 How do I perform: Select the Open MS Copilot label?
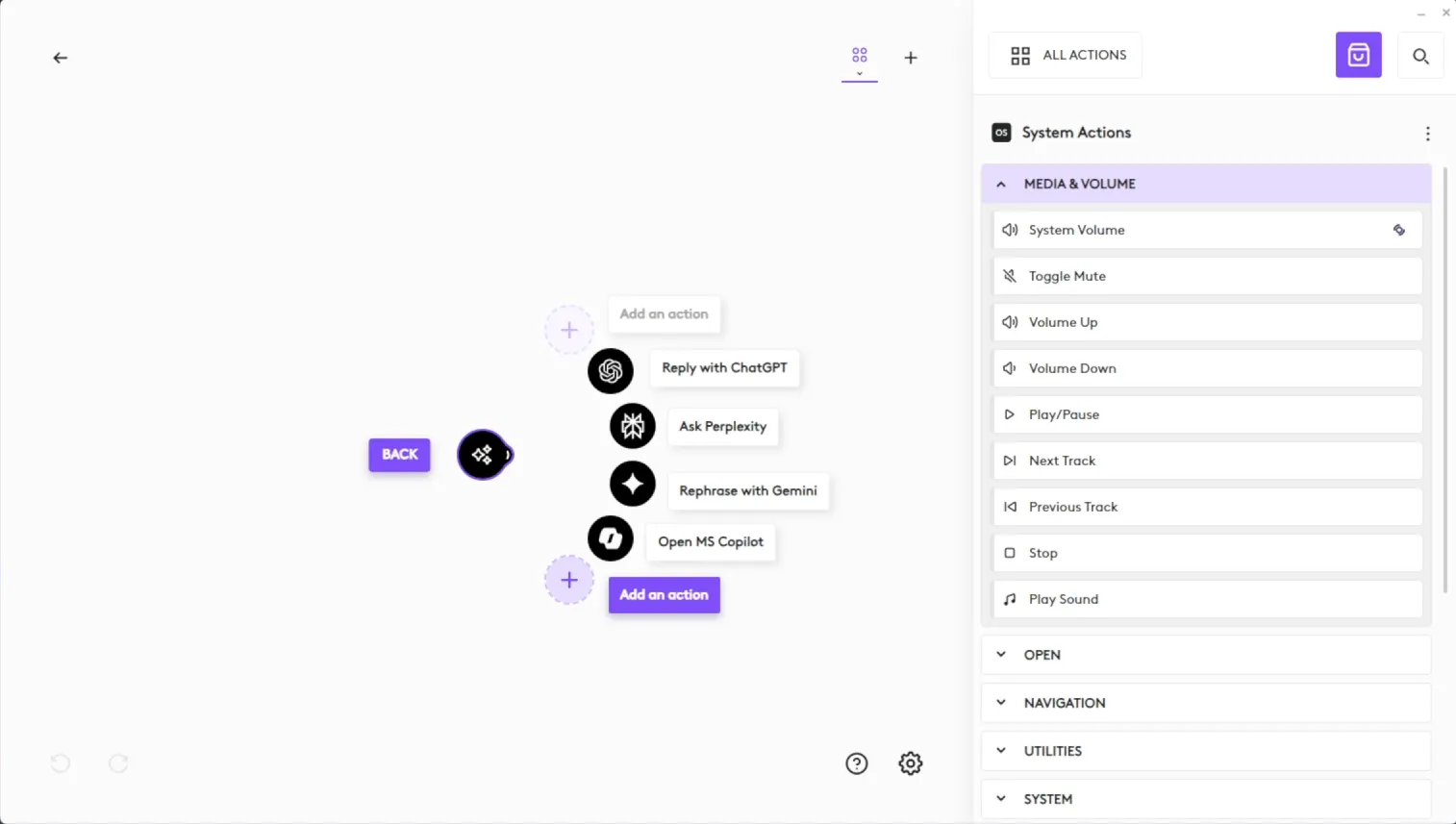point(711,542)
